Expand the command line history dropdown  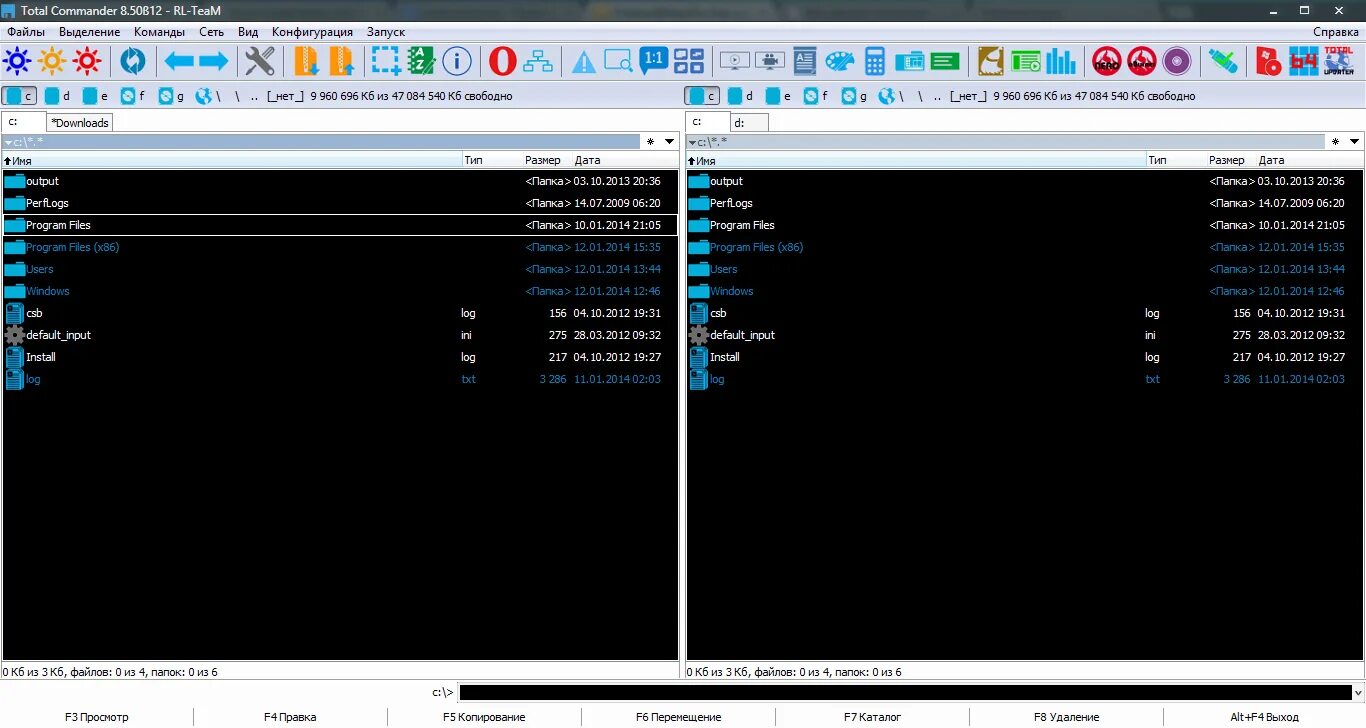(1357, 692)
